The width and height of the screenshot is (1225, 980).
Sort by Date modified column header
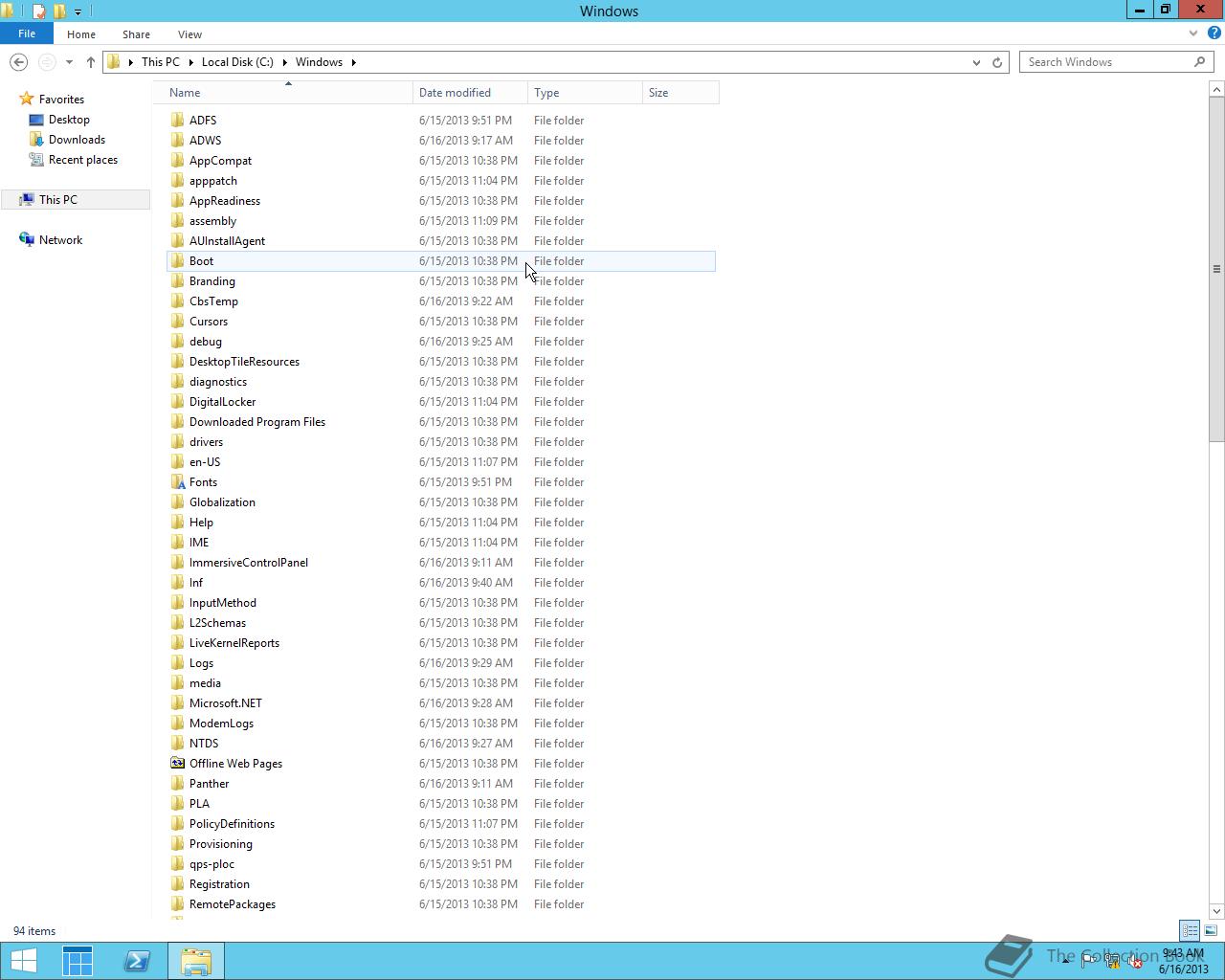(x=471, y=93)
